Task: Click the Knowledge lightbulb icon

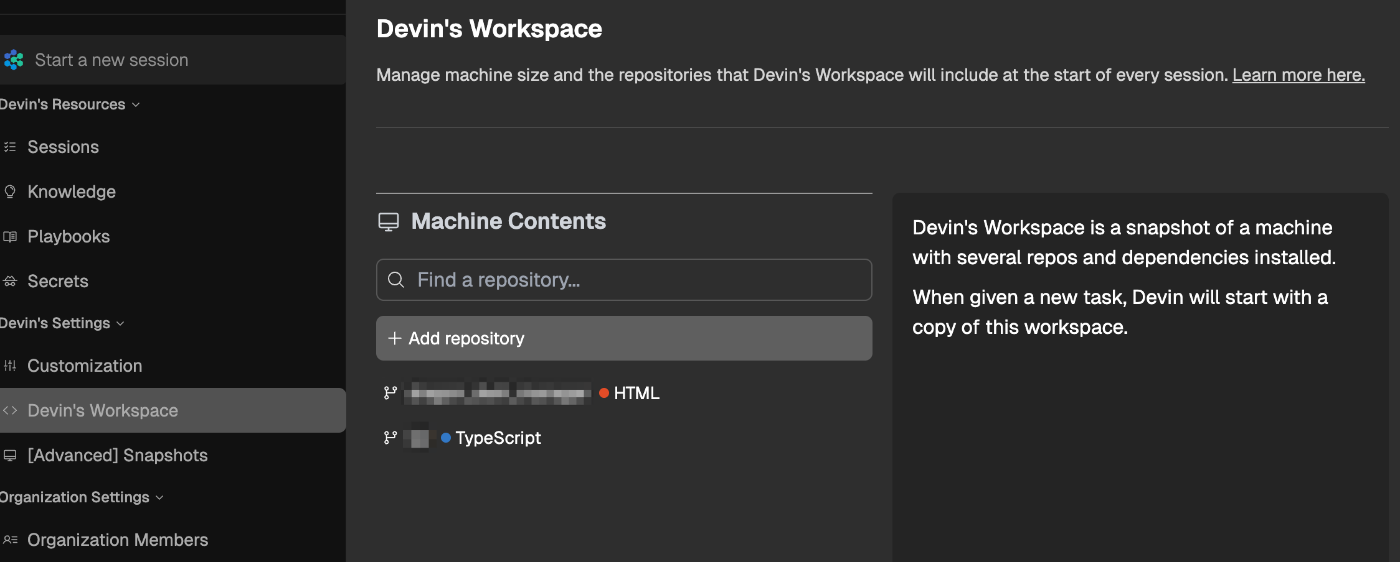Action: [x=10, y=192]
